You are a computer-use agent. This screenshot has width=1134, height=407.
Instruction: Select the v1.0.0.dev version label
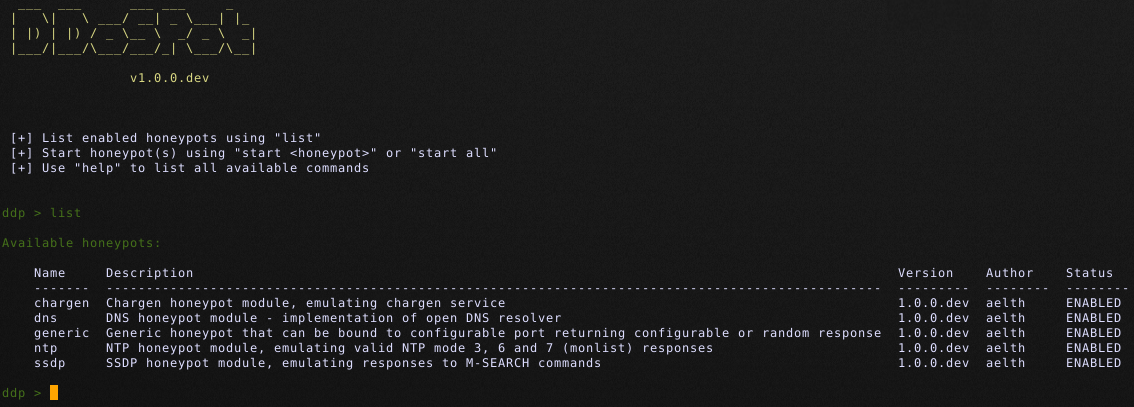point(169,77)
